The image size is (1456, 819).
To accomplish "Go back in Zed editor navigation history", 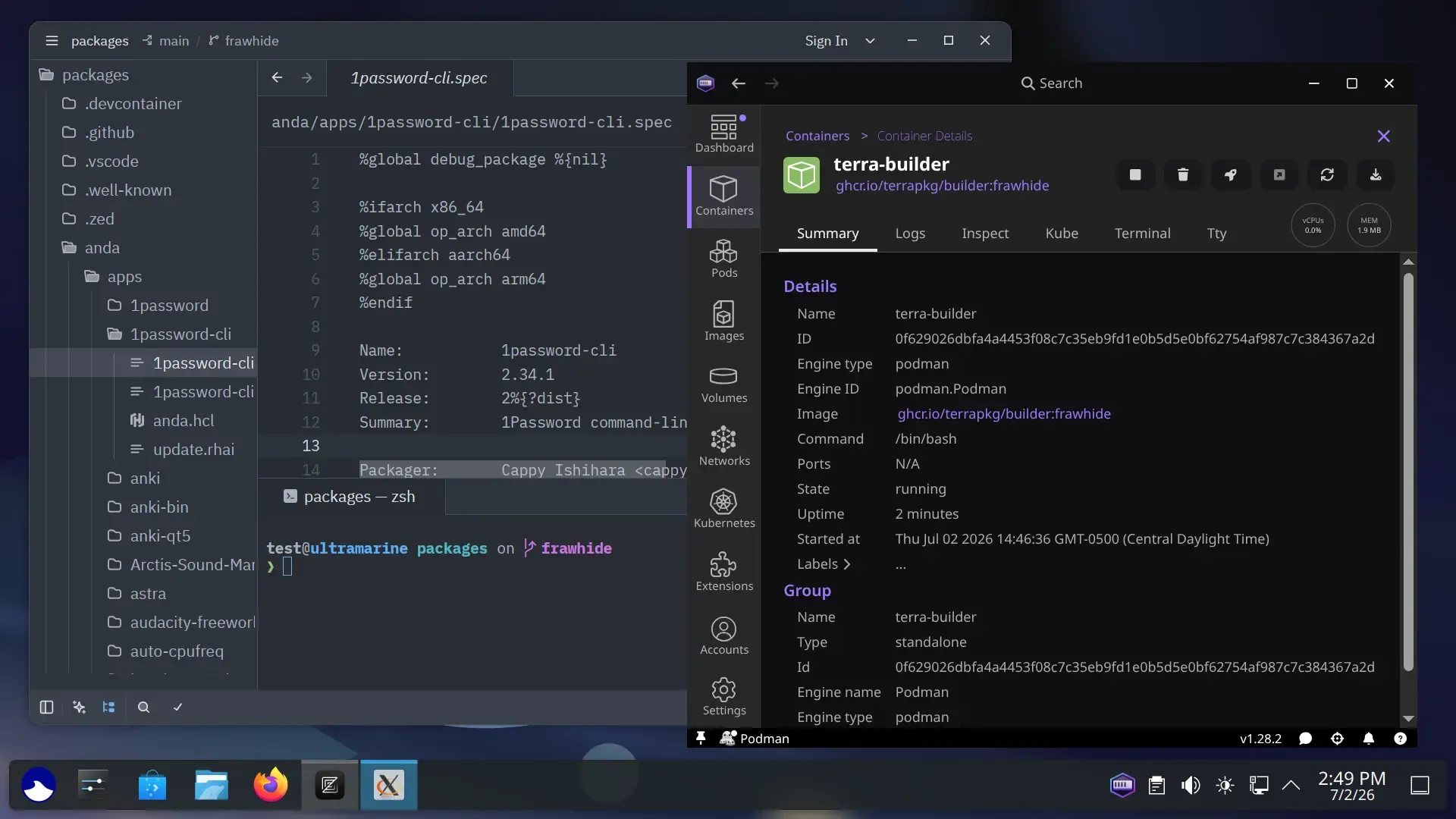I will 277,77.
